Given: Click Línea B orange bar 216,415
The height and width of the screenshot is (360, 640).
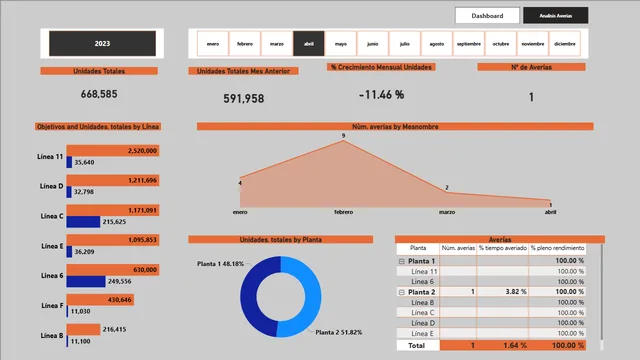Looking at the screenshot, I should click(83, 329).
